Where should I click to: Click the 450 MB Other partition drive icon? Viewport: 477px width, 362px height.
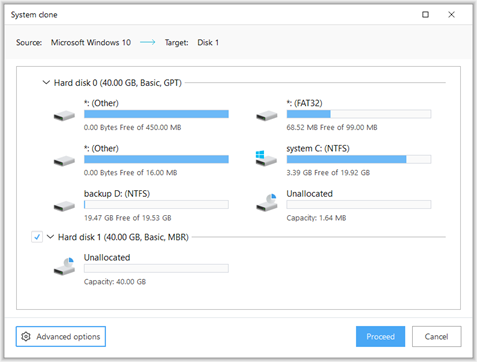pyautogui.click(x=64, y=116)
